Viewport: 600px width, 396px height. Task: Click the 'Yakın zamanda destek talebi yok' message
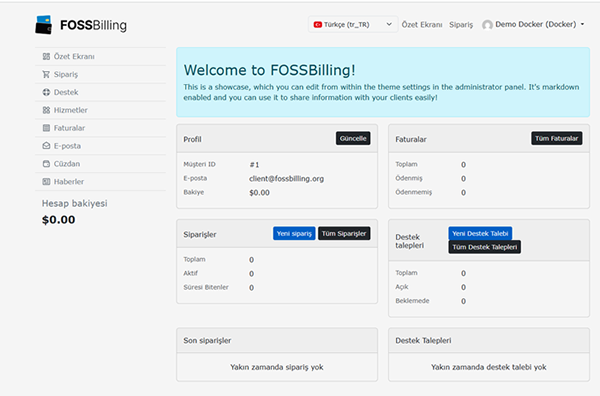(489, 367)
